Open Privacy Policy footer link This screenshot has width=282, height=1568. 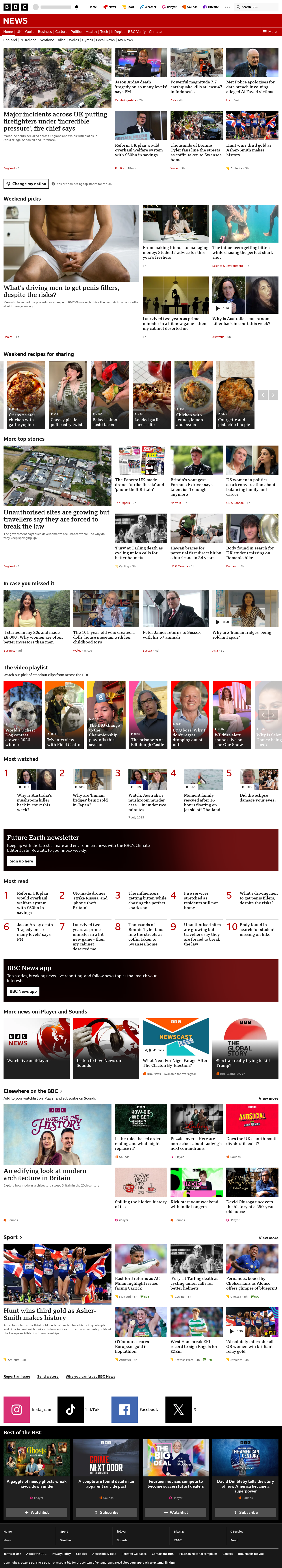tap(61, 1553)
